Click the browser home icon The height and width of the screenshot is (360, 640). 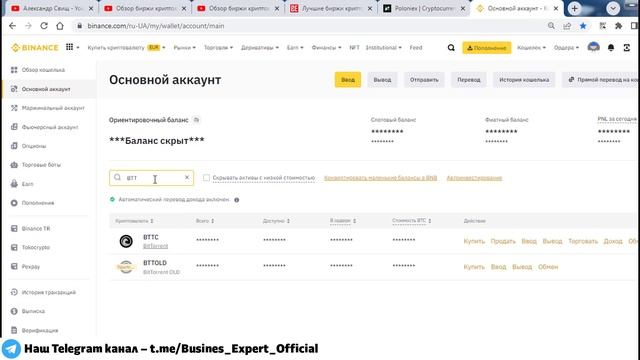(x=60, y=26)
